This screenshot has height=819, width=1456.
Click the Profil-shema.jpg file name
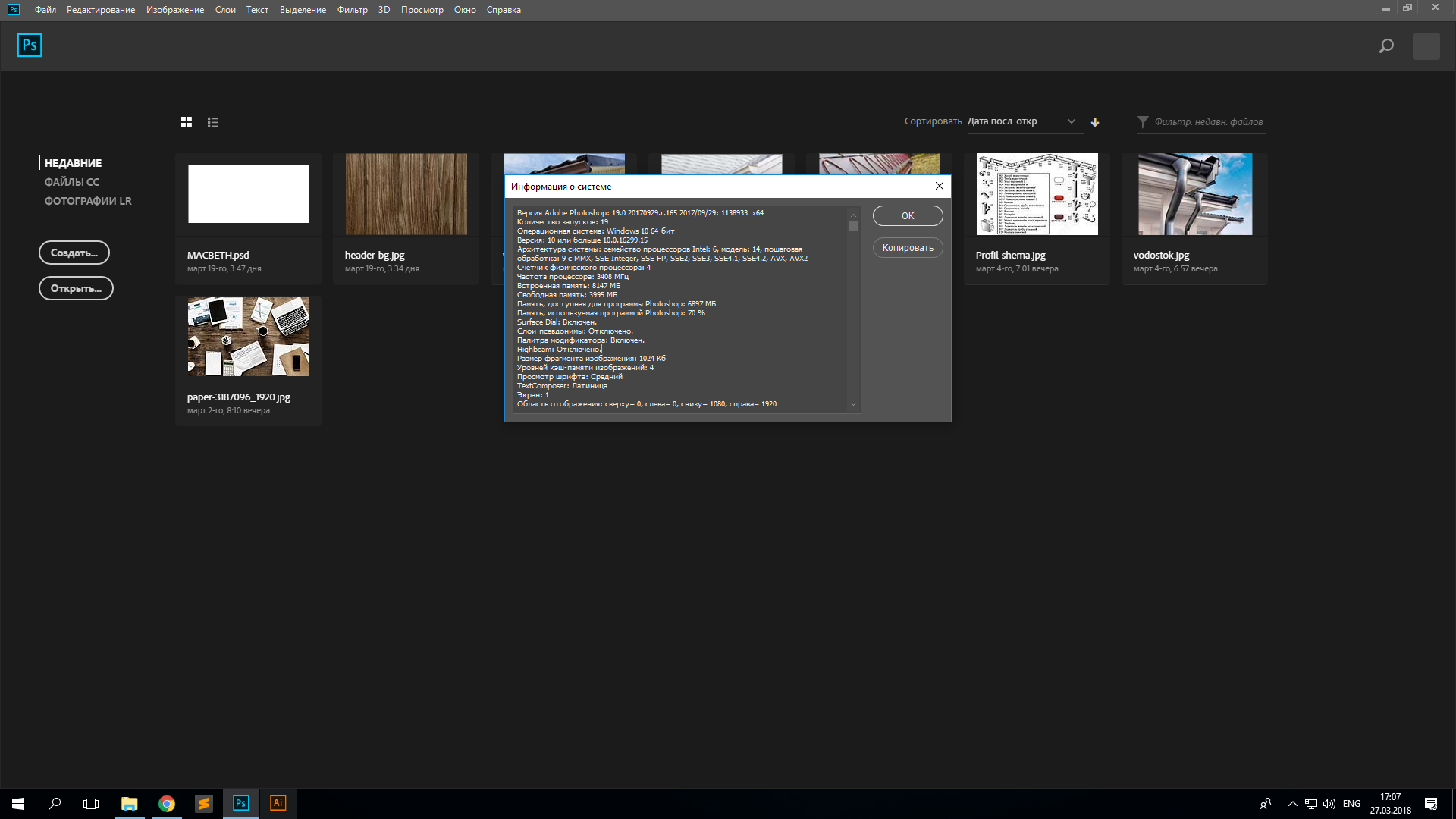[x=1011, y=256]
